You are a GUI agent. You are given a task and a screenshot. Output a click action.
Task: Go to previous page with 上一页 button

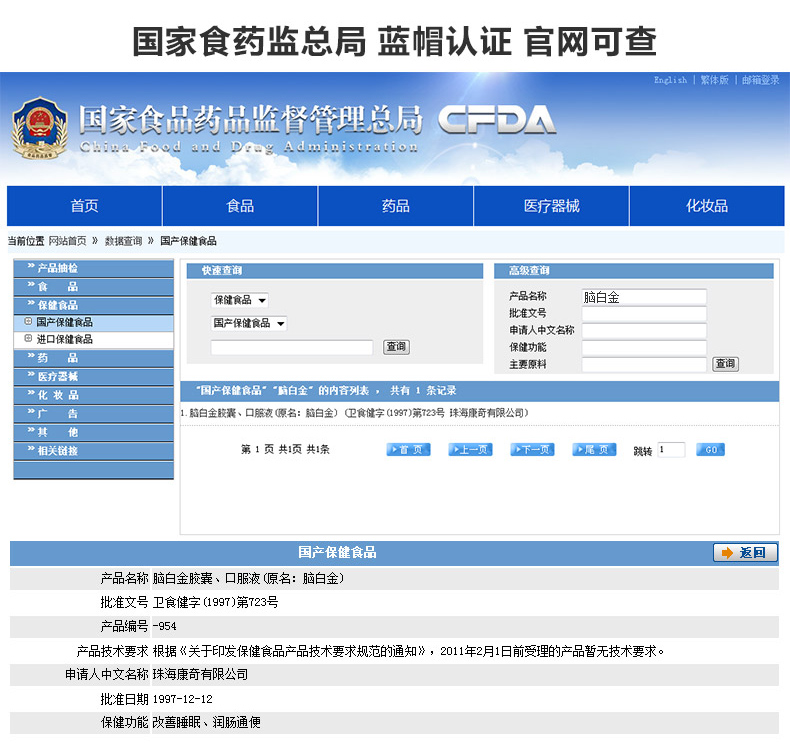click(470, 449)
